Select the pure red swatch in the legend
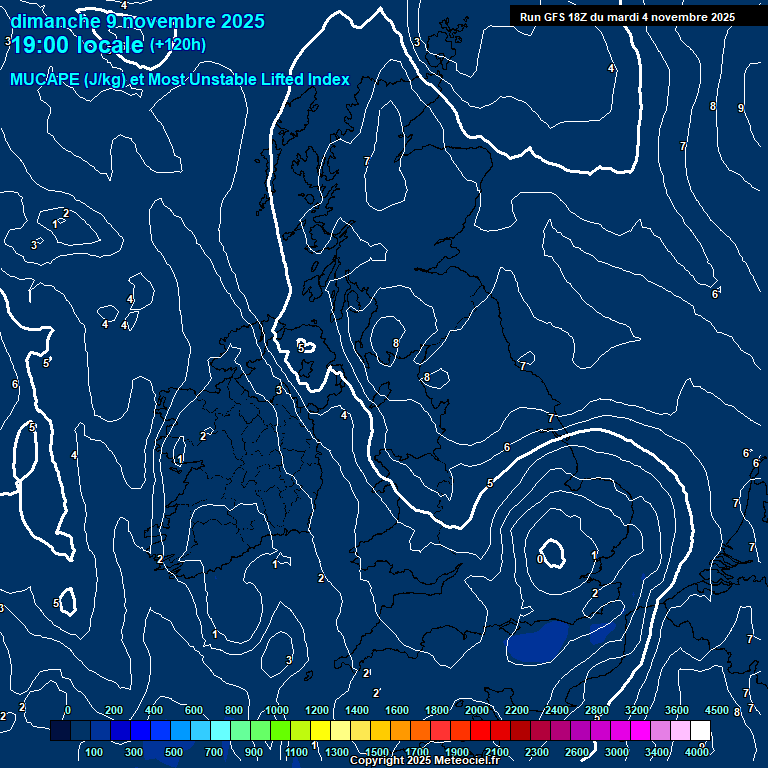This screenshot has height=768, width=768. (x=480, y=731)
